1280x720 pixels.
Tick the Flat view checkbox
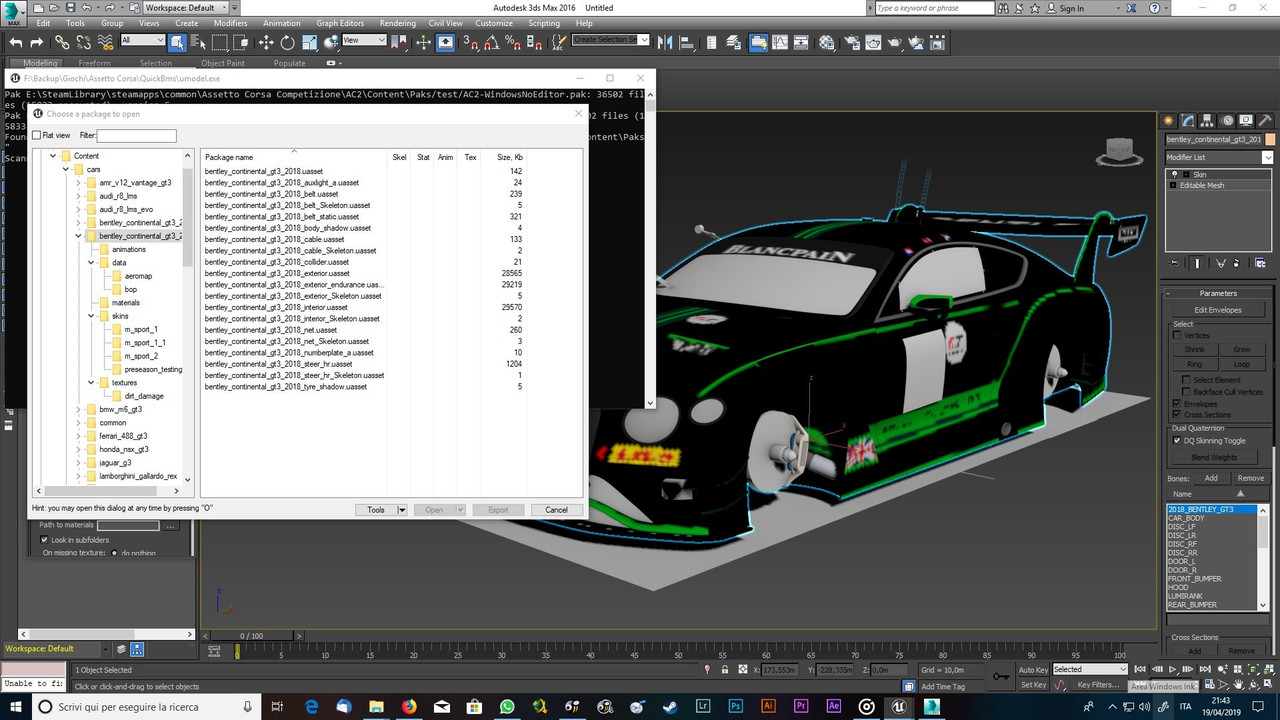[37, 135]
